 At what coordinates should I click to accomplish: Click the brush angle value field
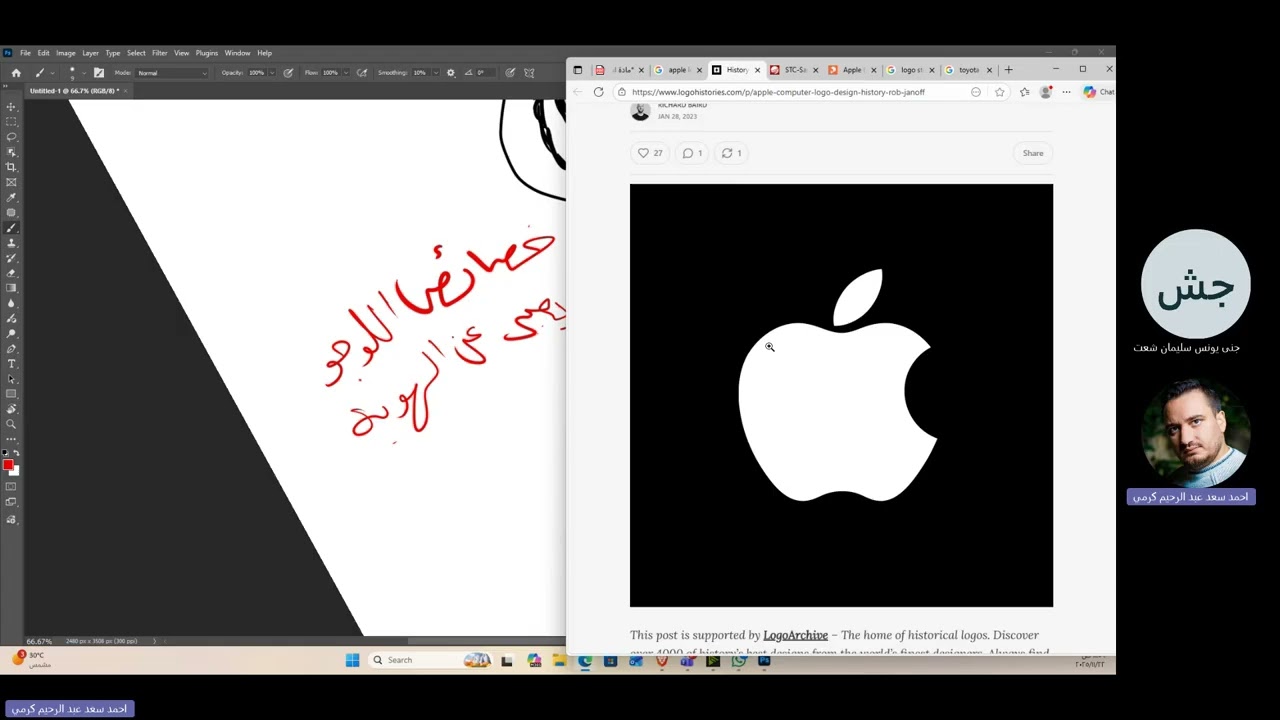pos(485,73)
